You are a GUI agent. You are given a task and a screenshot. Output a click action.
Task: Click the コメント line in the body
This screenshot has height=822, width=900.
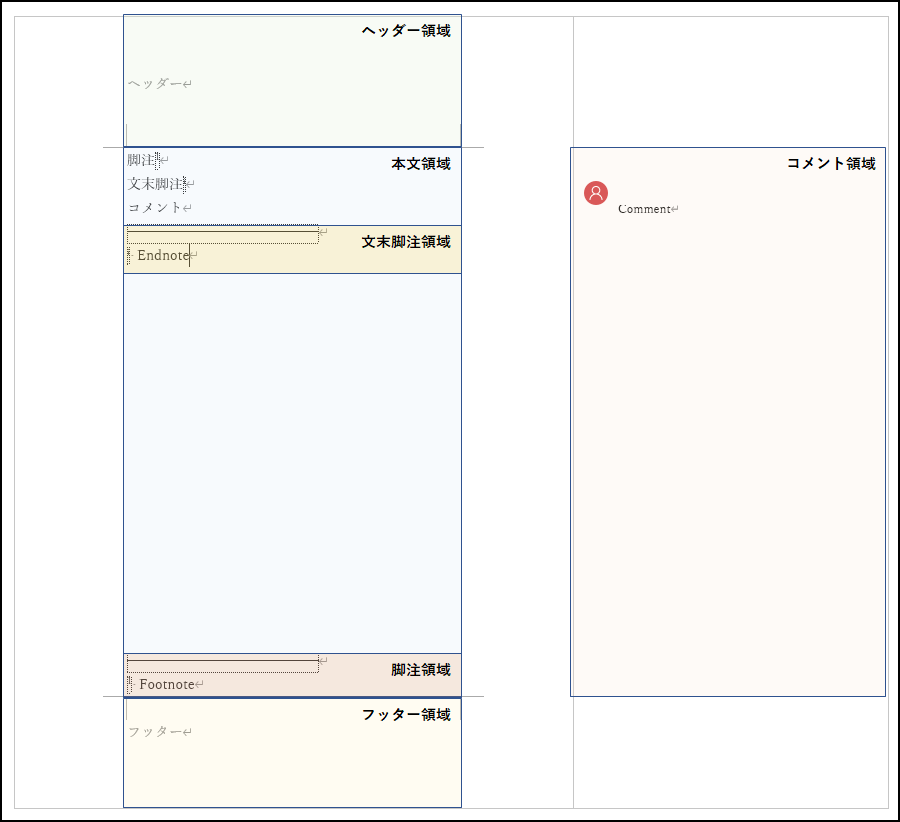pos(155,207)
